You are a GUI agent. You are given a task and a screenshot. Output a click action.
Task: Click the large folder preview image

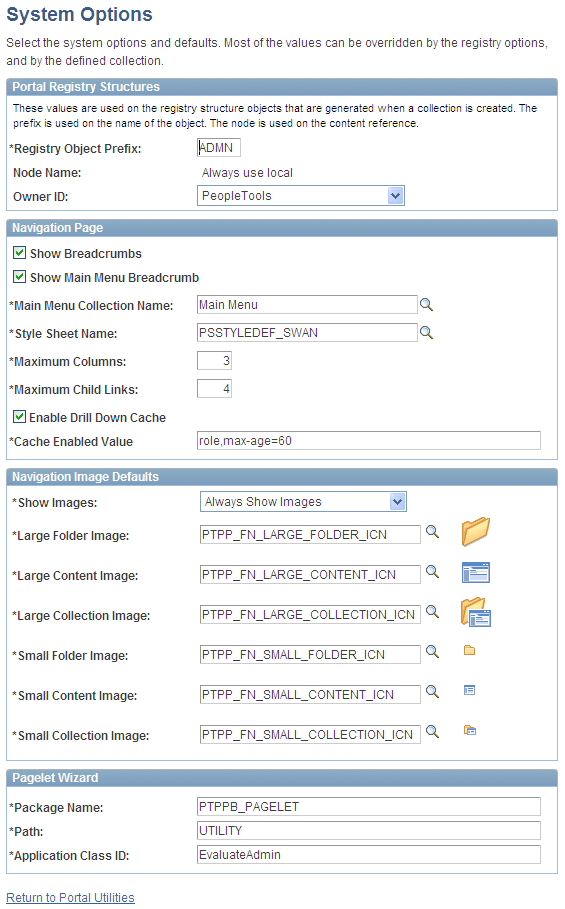(x=476, y=532)
